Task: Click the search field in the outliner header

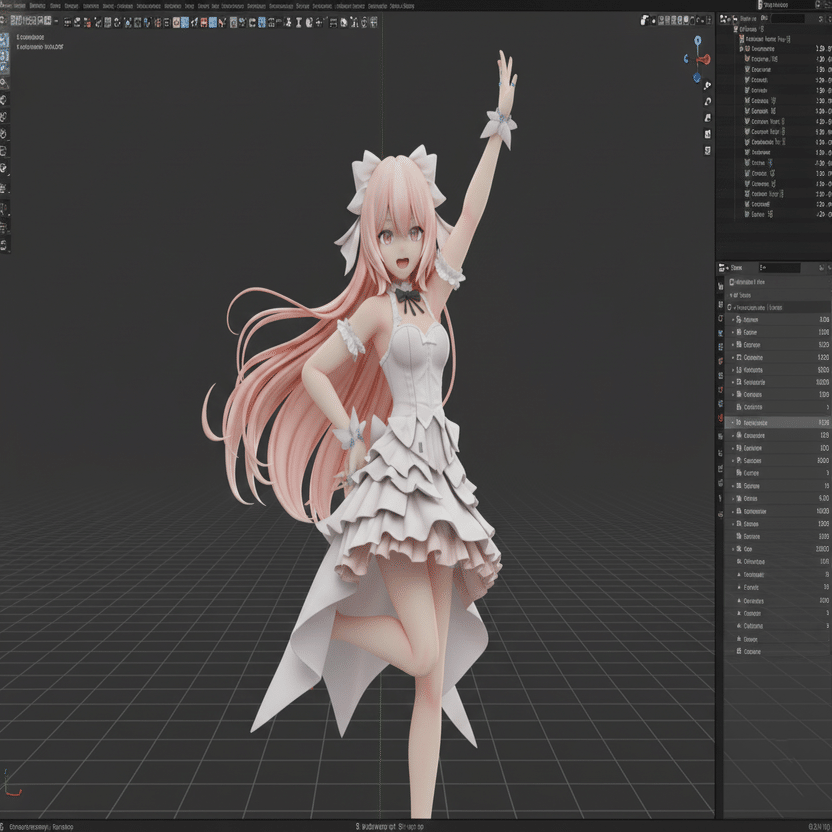Action: pos(787,19)
